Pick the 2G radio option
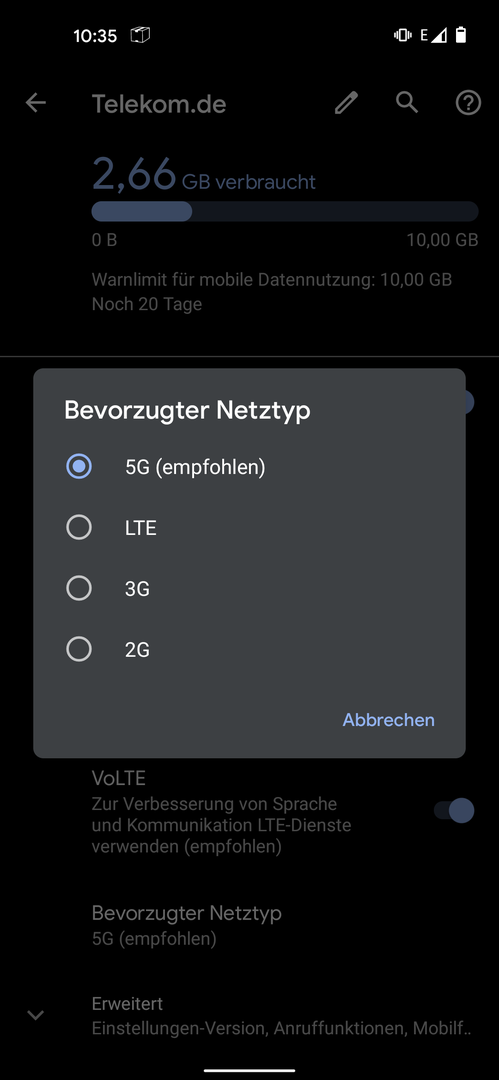The height and width of the screenshot is (1080, 499). click(79, 649)
